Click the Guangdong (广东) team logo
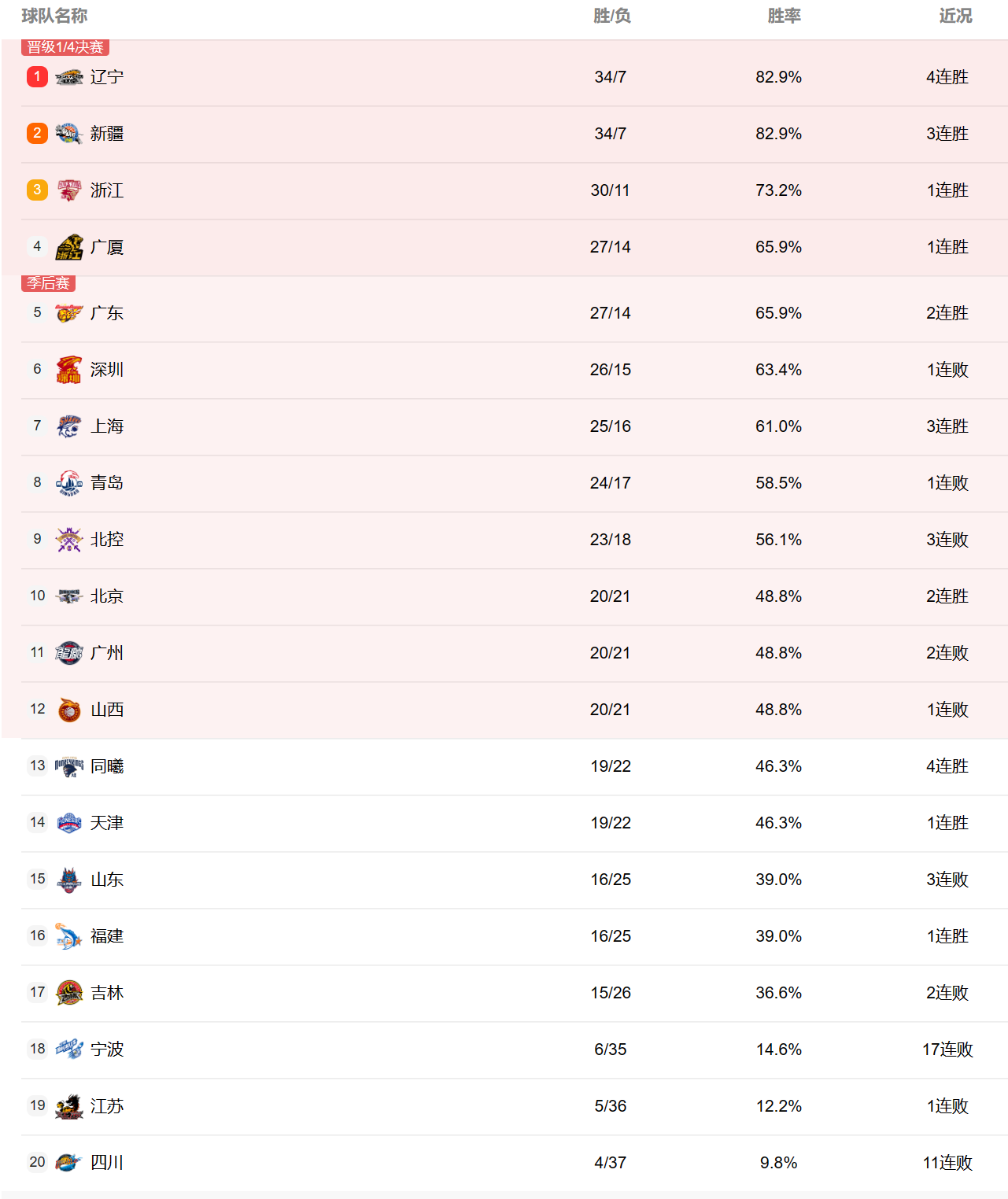Image resolution: width=1008 pixels, height=1199 pixels. [x=69, y=313]
